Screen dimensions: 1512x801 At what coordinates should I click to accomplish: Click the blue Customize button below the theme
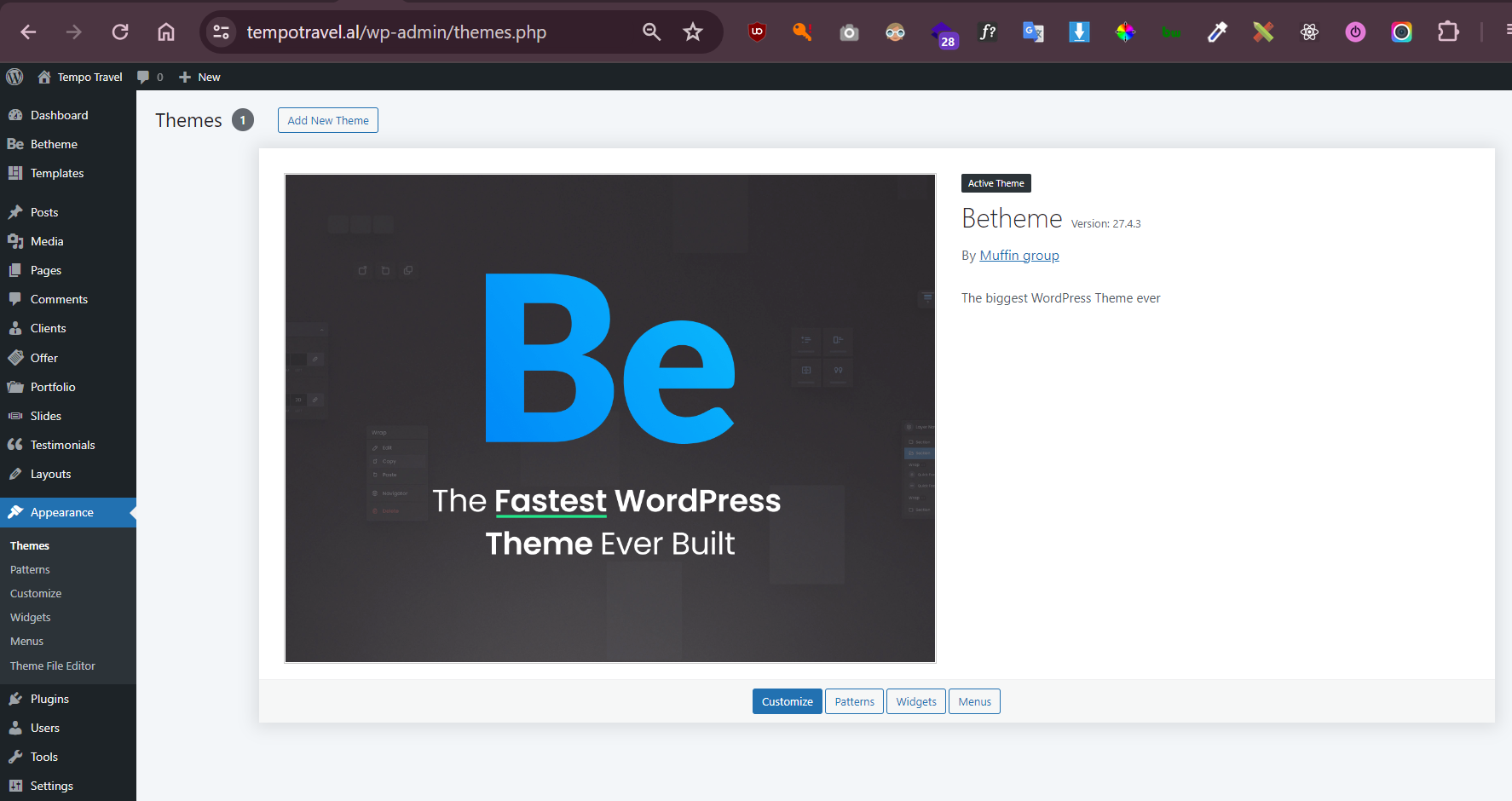tap(788, 701)
